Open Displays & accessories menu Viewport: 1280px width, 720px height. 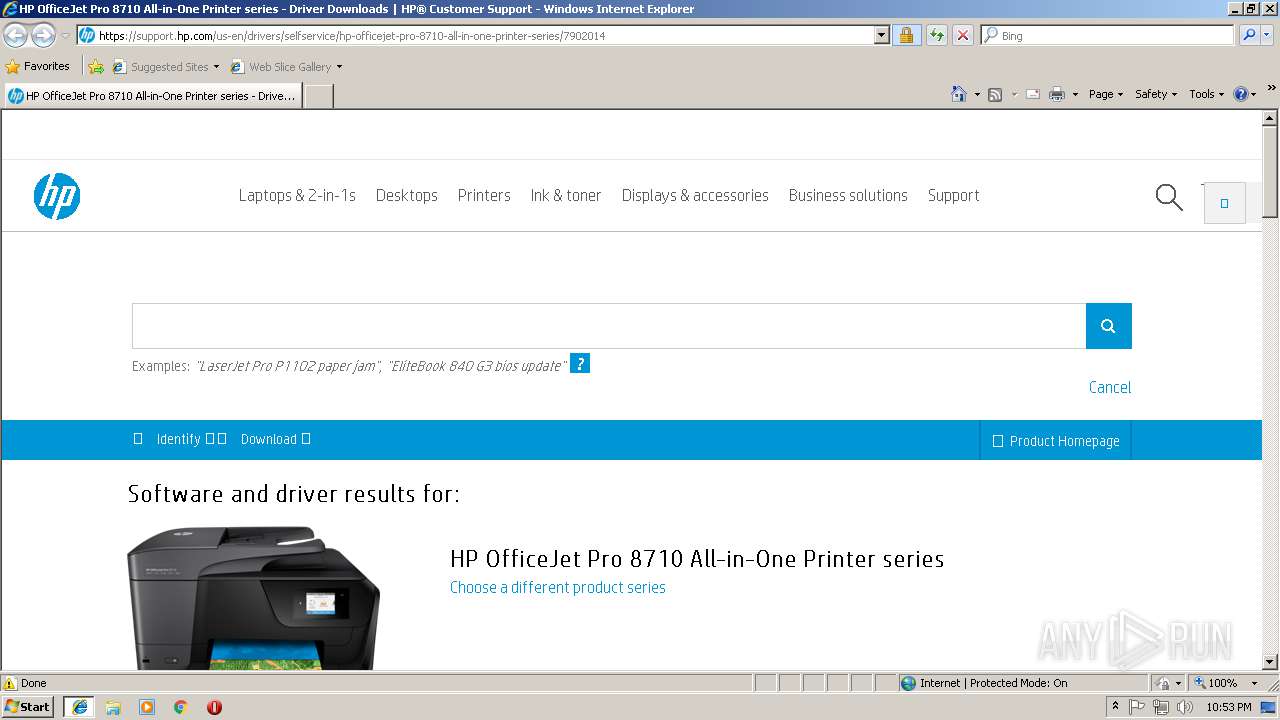(x=695, y=195)
